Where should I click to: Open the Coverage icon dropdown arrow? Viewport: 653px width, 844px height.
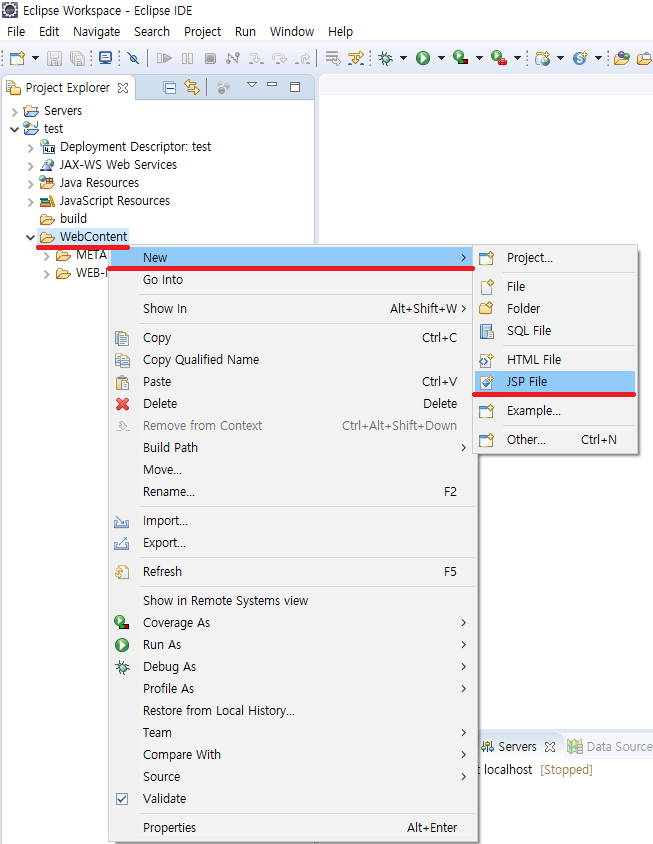tap(479, 58)
